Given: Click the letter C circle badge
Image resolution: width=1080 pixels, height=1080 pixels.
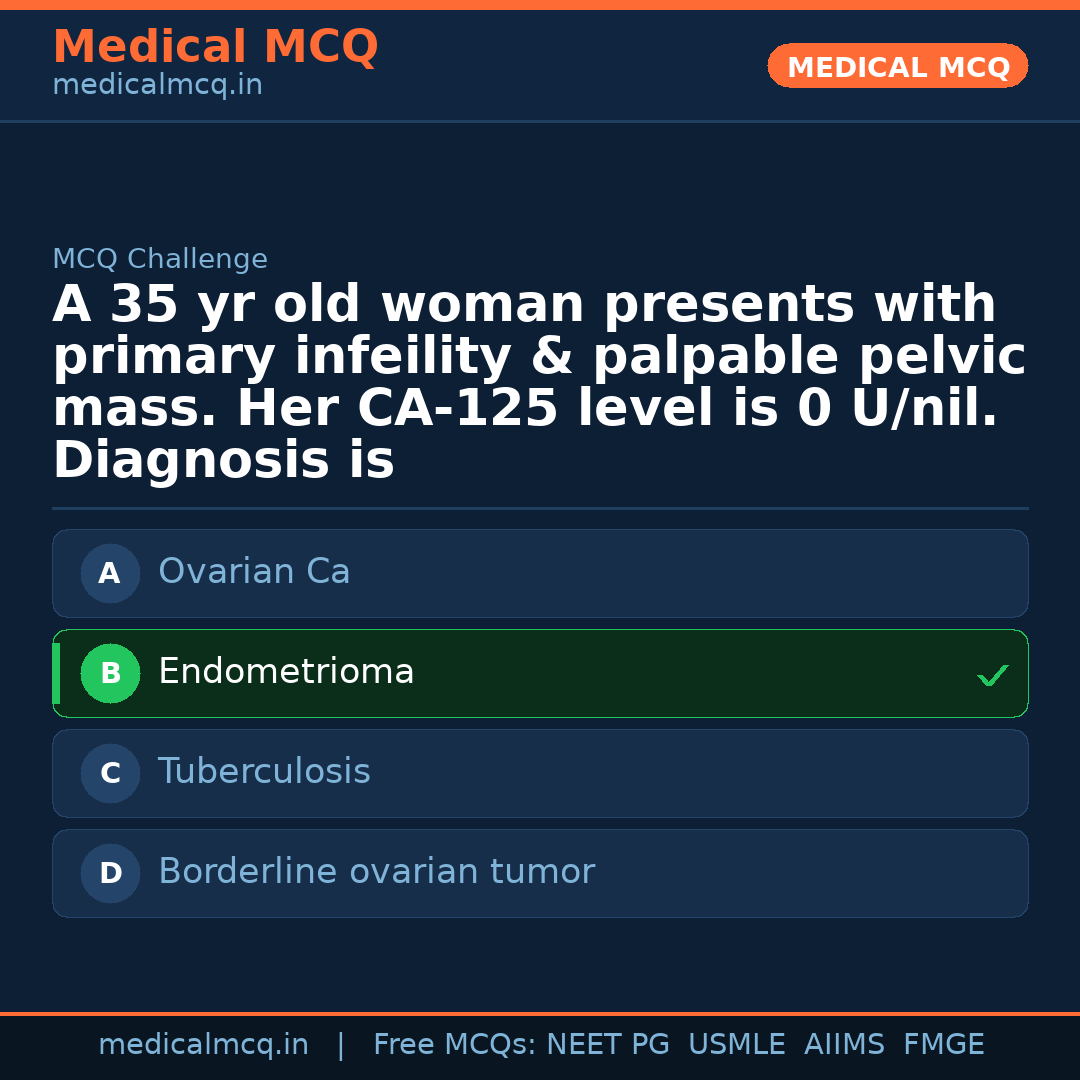Looking at the screenshot, I should coord(110,774).
